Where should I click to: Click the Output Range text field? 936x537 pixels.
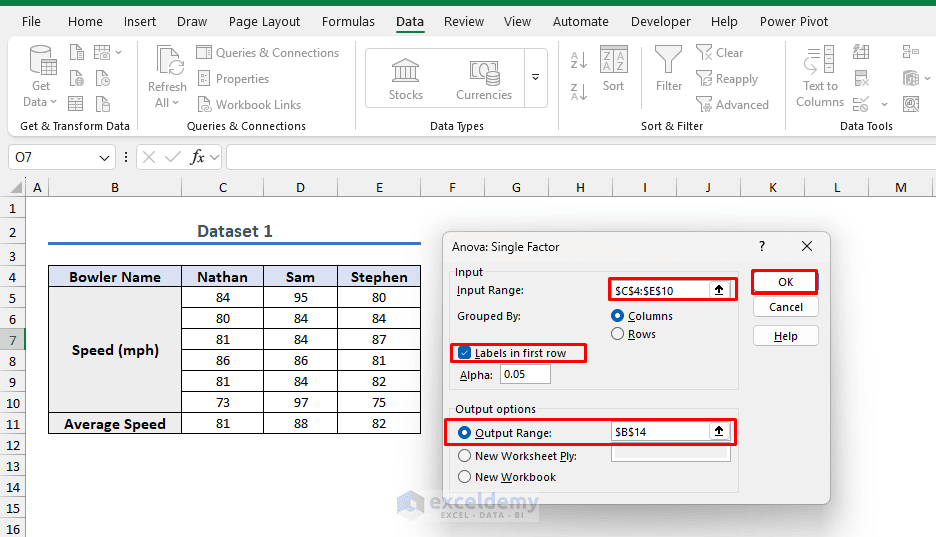point(660,431)
